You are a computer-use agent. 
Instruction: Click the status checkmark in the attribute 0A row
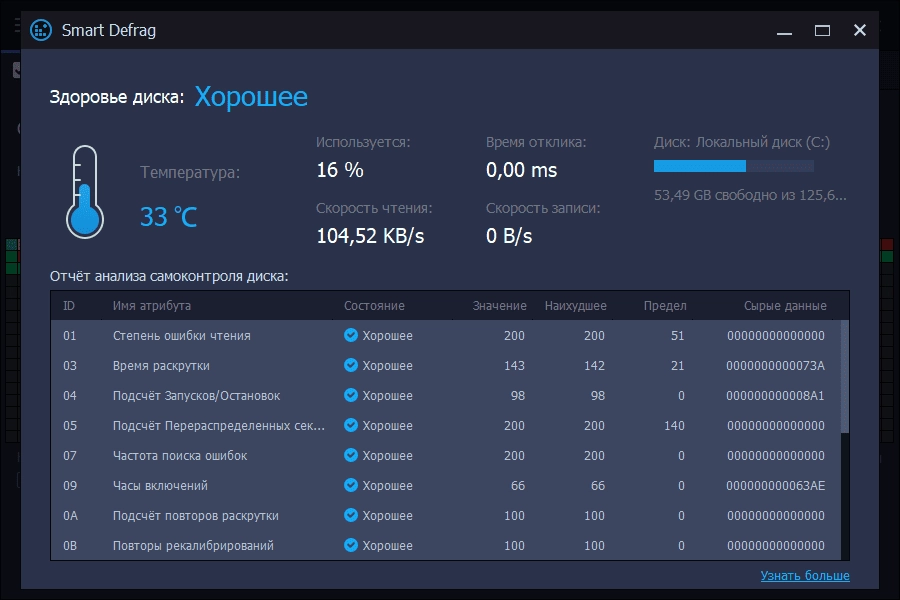tap(351, 515)
